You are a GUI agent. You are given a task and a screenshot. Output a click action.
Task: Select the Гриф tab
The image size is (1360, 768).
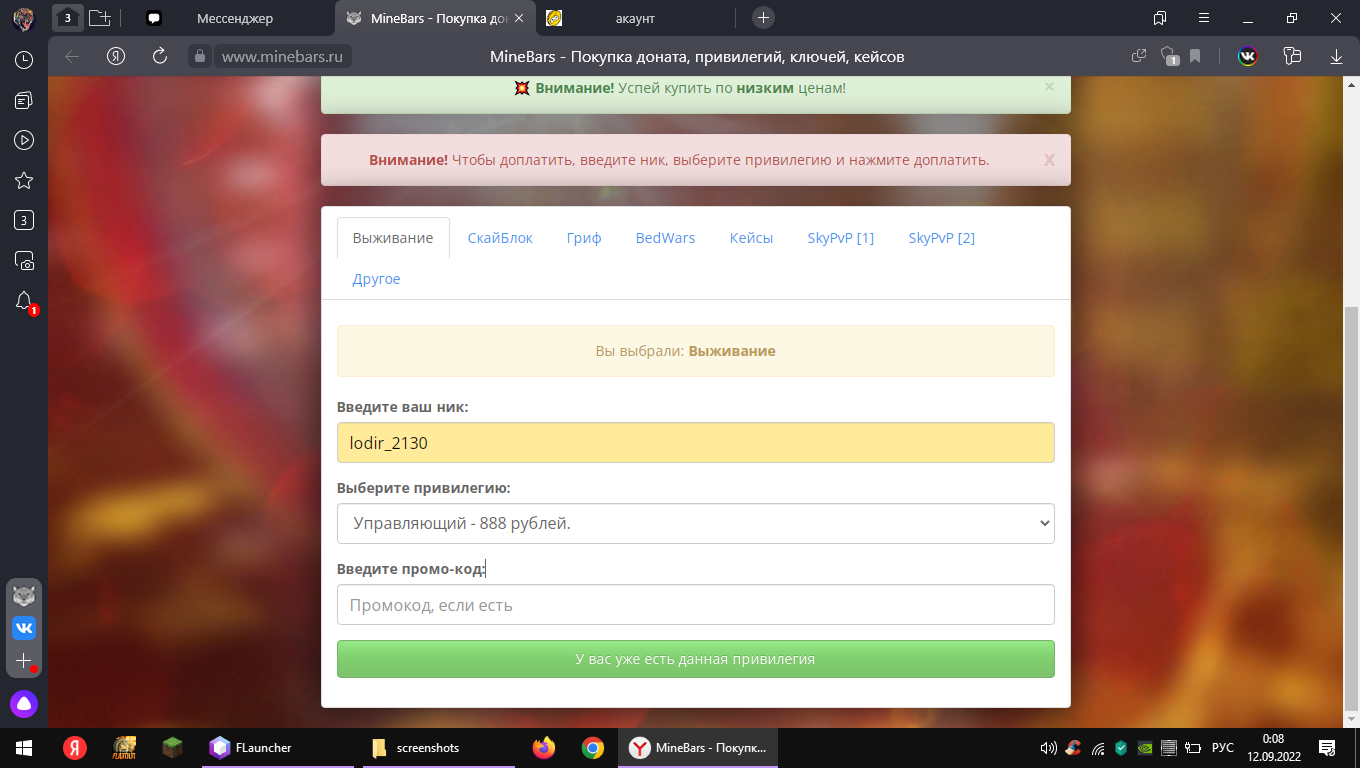(584, 238)
